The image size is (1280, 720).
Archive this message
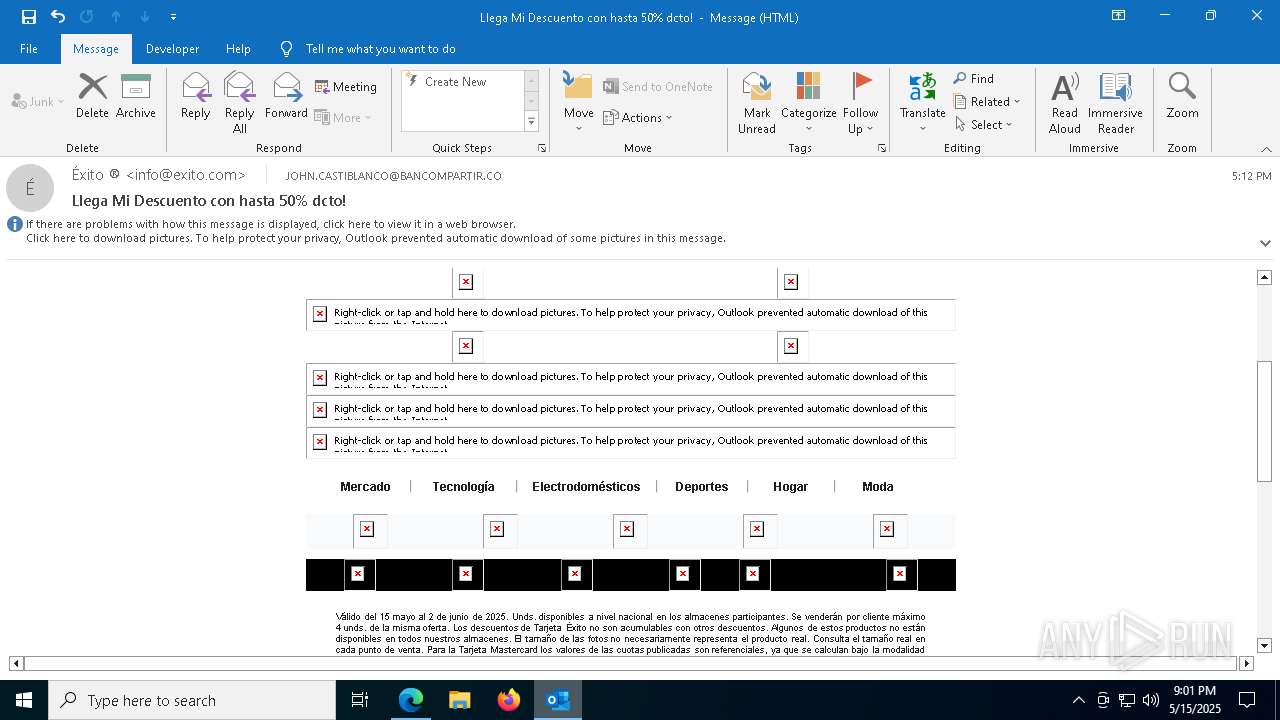136,96
